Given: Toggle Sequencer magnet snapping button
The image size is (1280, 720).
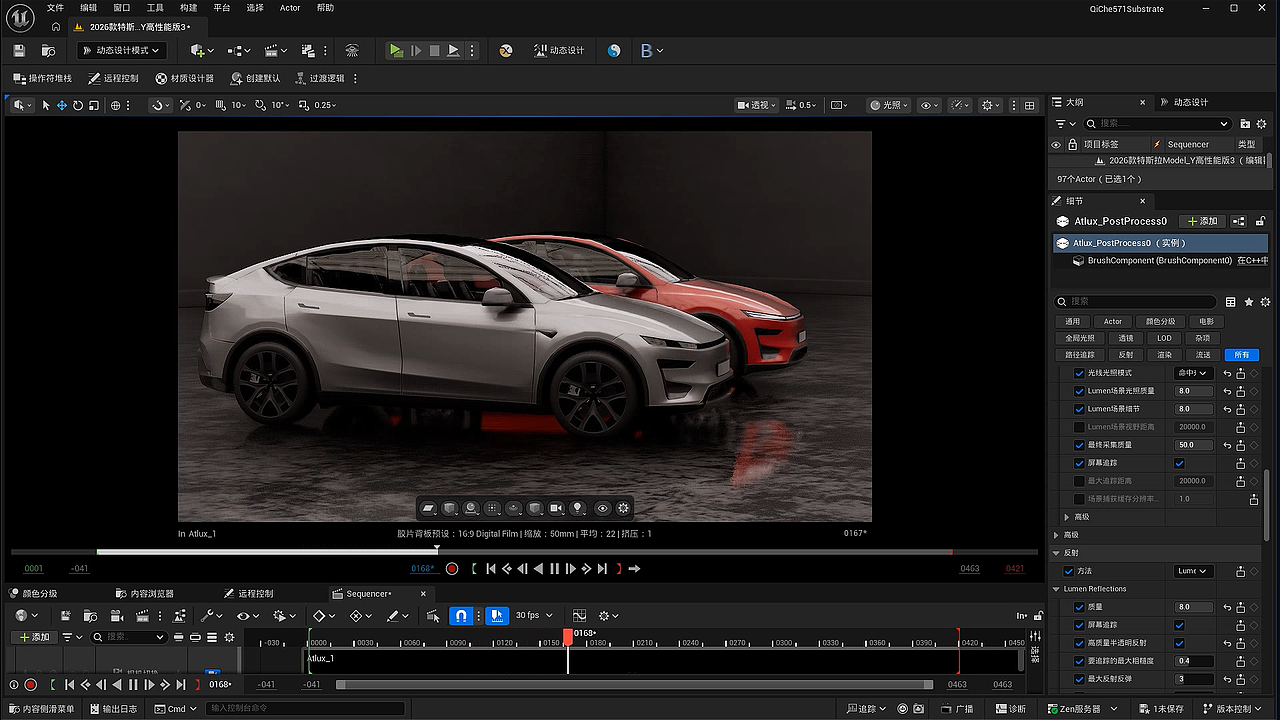Looking at the screenshot, I should coord(461,616).
